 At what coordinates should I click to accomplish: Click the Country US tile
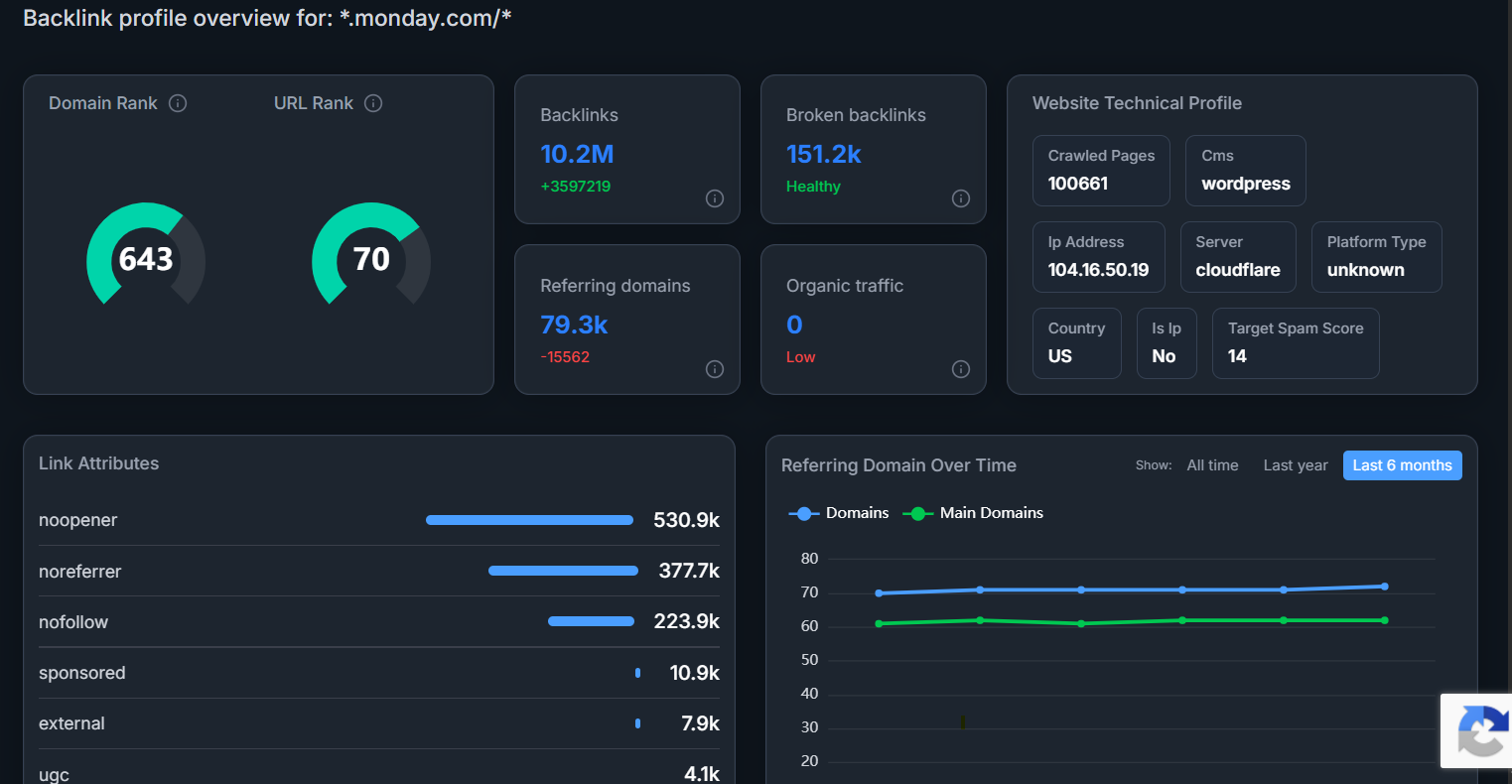(1076, 343)
